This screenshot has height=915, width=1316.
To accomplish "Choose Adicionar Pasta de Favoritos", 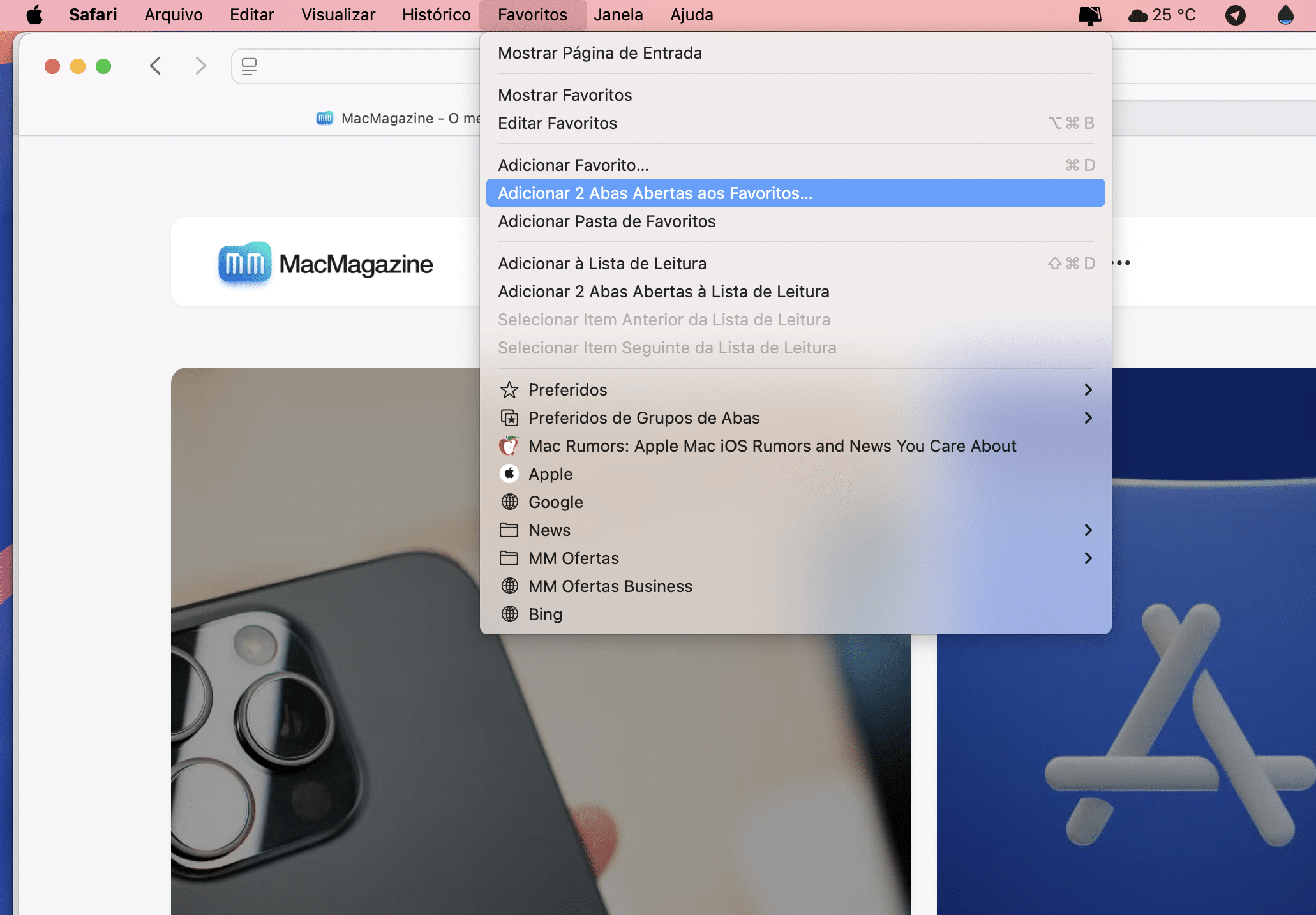I will coord(796,221).
